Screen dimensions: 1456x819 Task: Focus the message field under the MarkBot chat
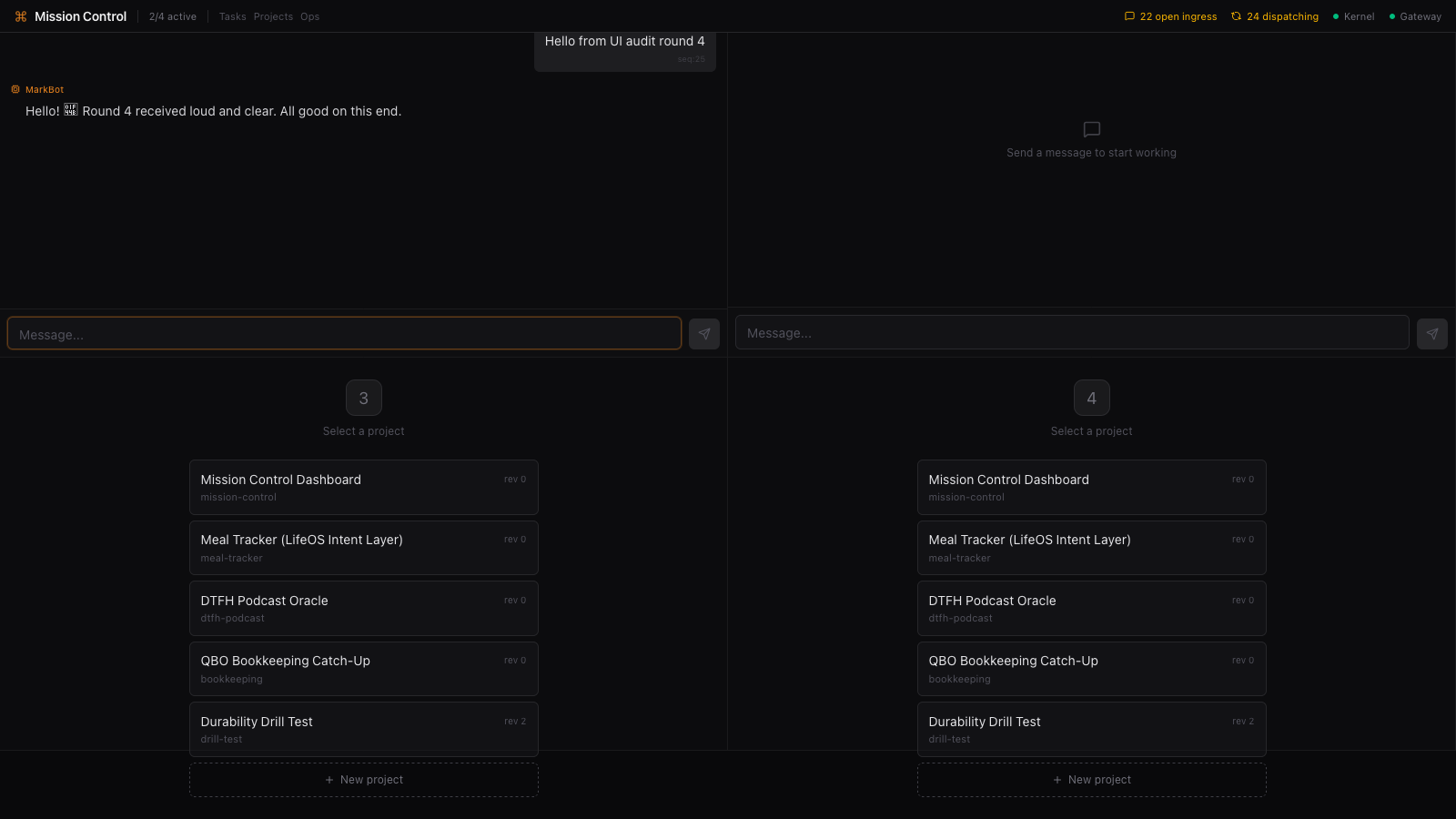click(x=344, y=334)
